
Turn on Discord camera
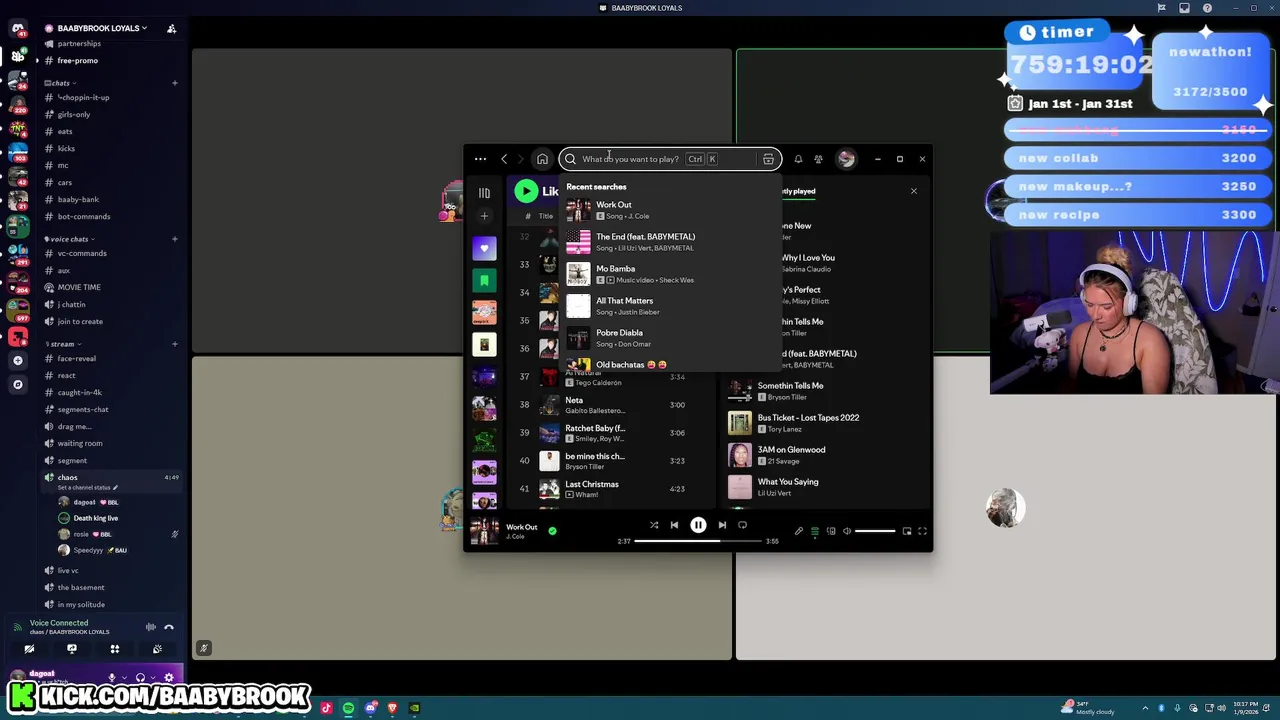point(29,649)
